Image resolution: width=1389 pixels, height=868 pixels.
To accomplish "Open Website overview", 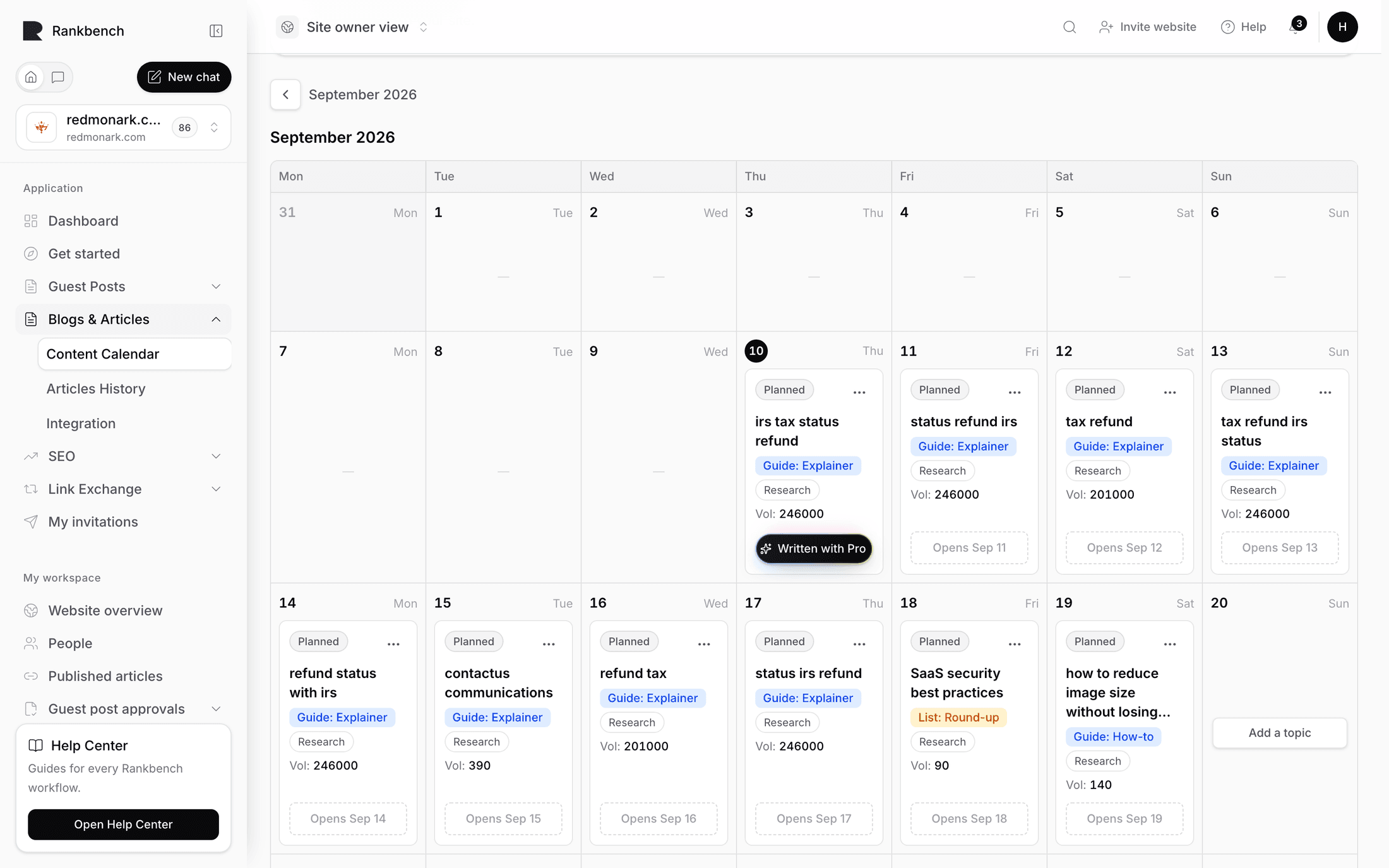I will 124,610.
